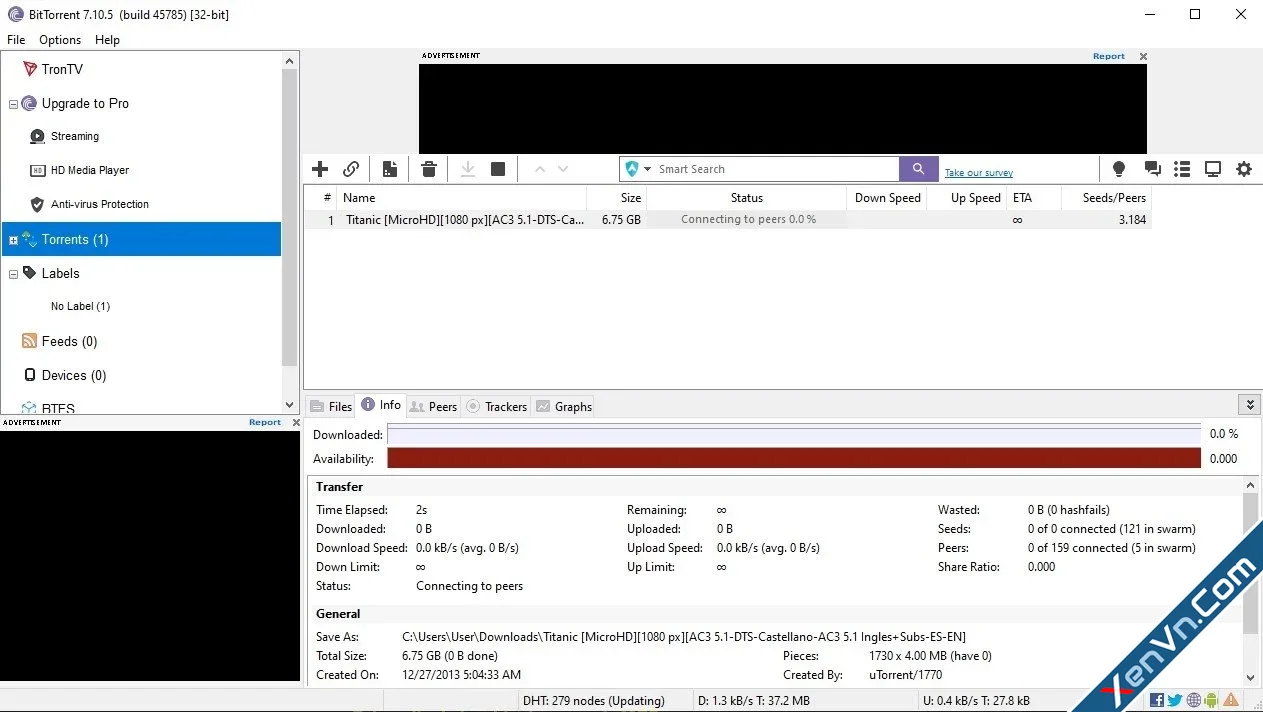This screenshot has width=1263, height=712.
Task: Stop the torrent with the square icon
Action: 498,169
